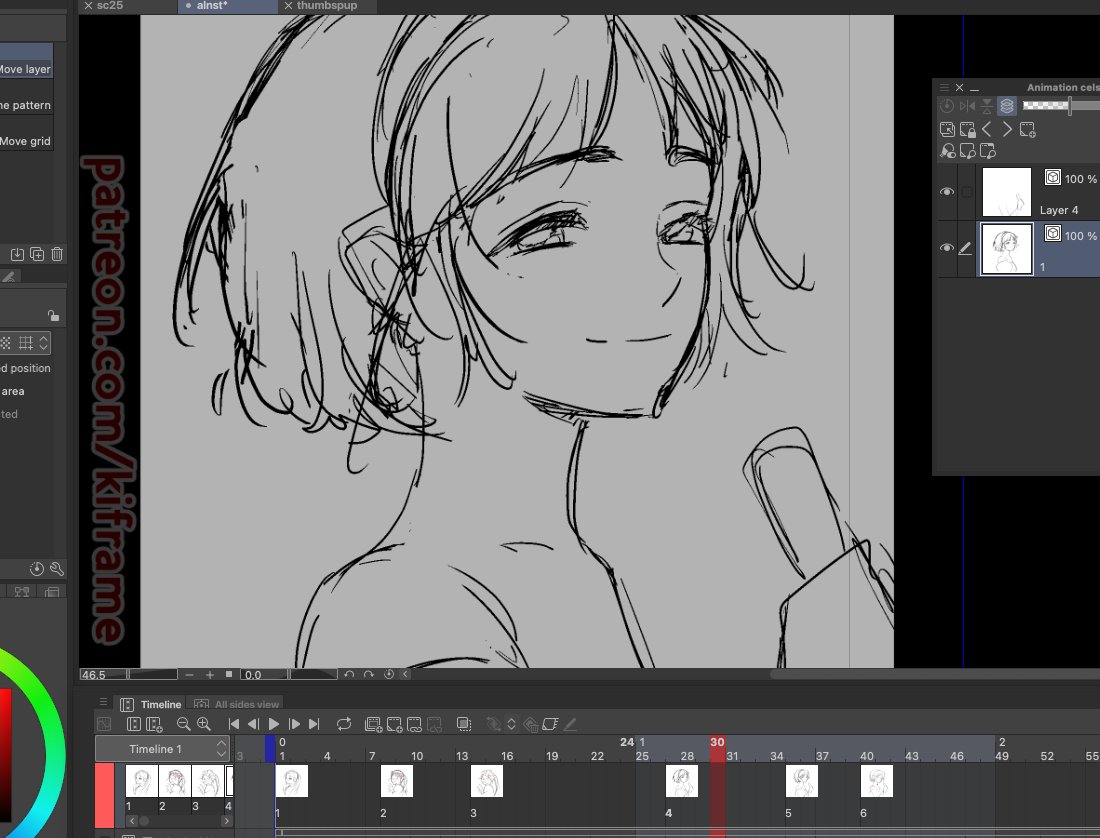This screenshot has height=838, width=1100.
Task: Click the New animation cel icon in the timeline
Action: (x=394, y=724)
